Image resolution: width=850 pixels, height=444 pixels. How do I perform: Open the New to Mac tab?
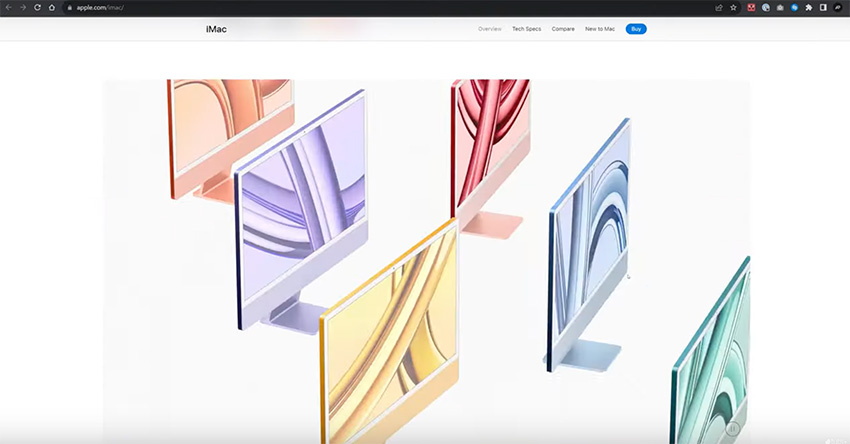pyautogui.click(x=600, y=29)
